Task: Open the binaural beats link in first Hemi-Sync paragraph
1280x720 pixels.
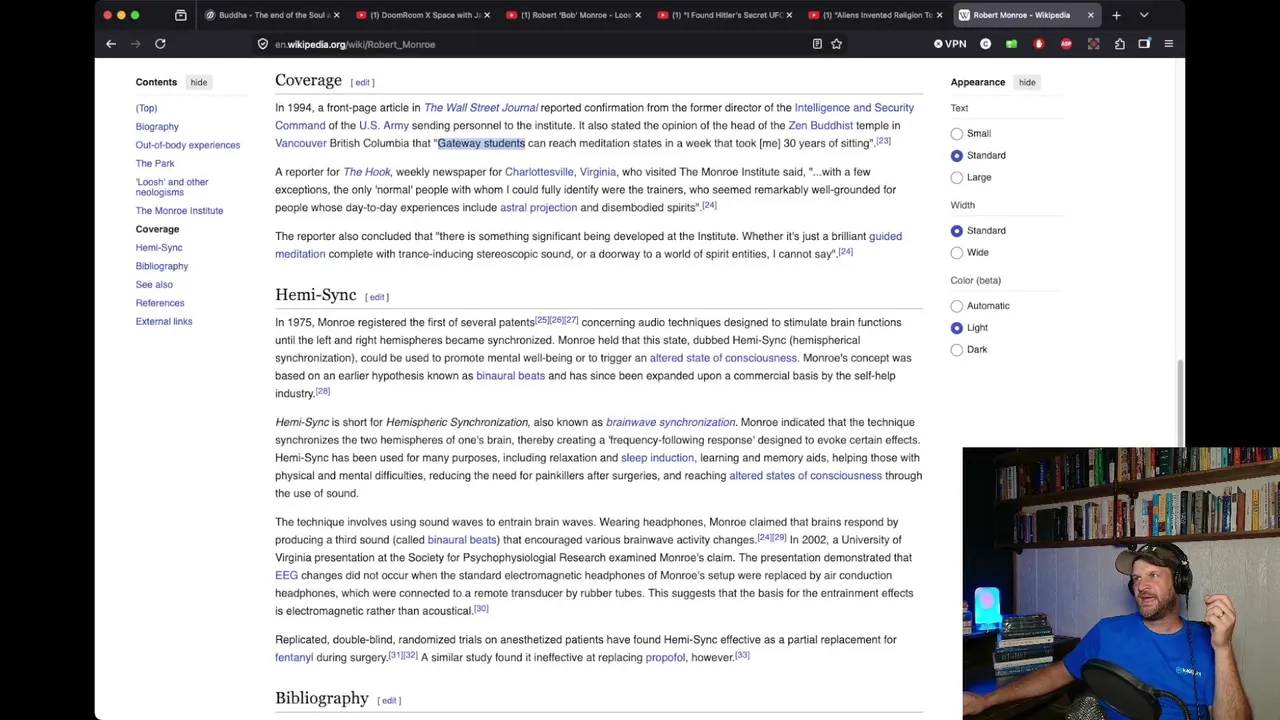Action: 510,376
